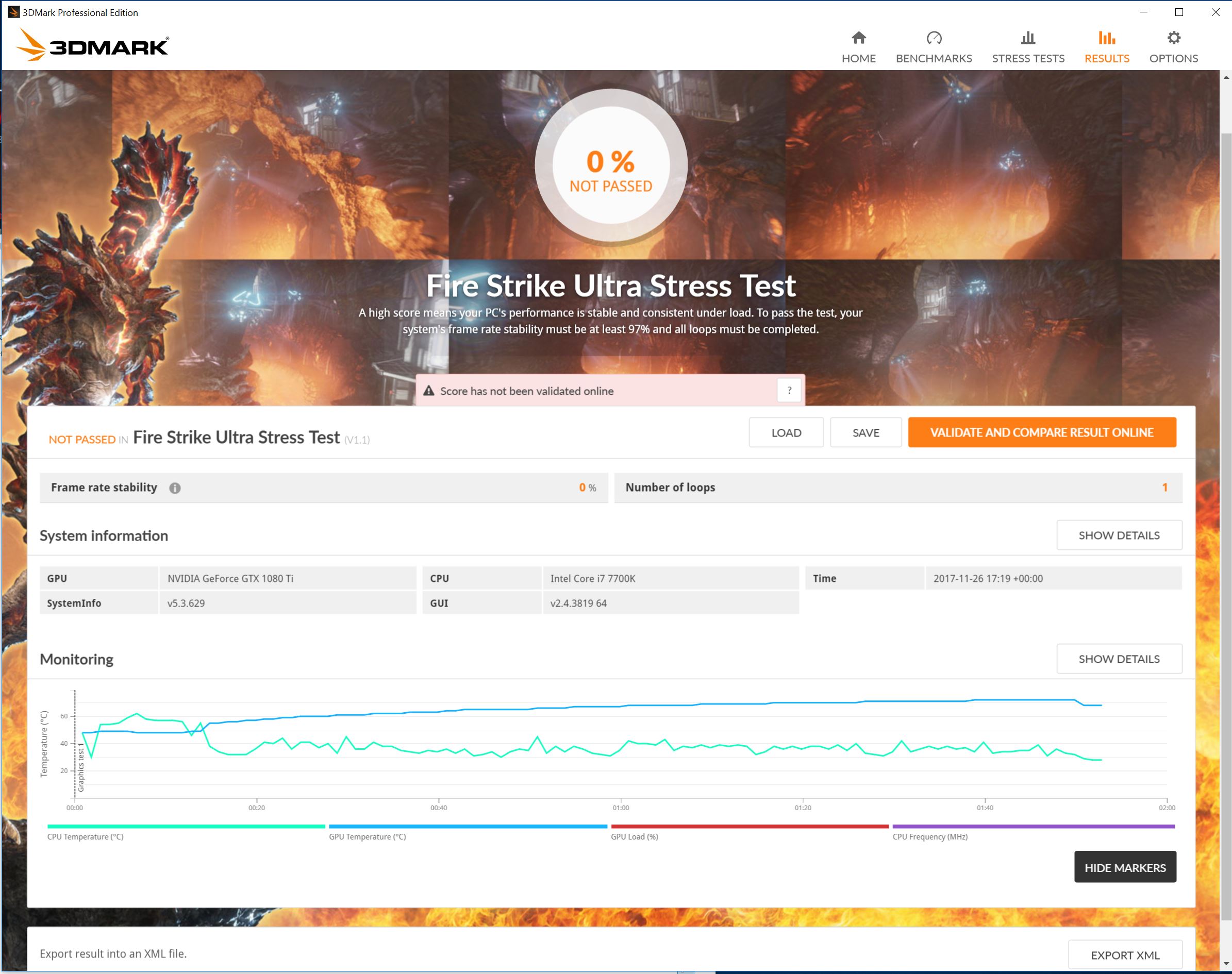Image resolution: width=1232 pixels, height=974 pixels.
Task: Click the 3DMark logo
Action: click(93, 45)
